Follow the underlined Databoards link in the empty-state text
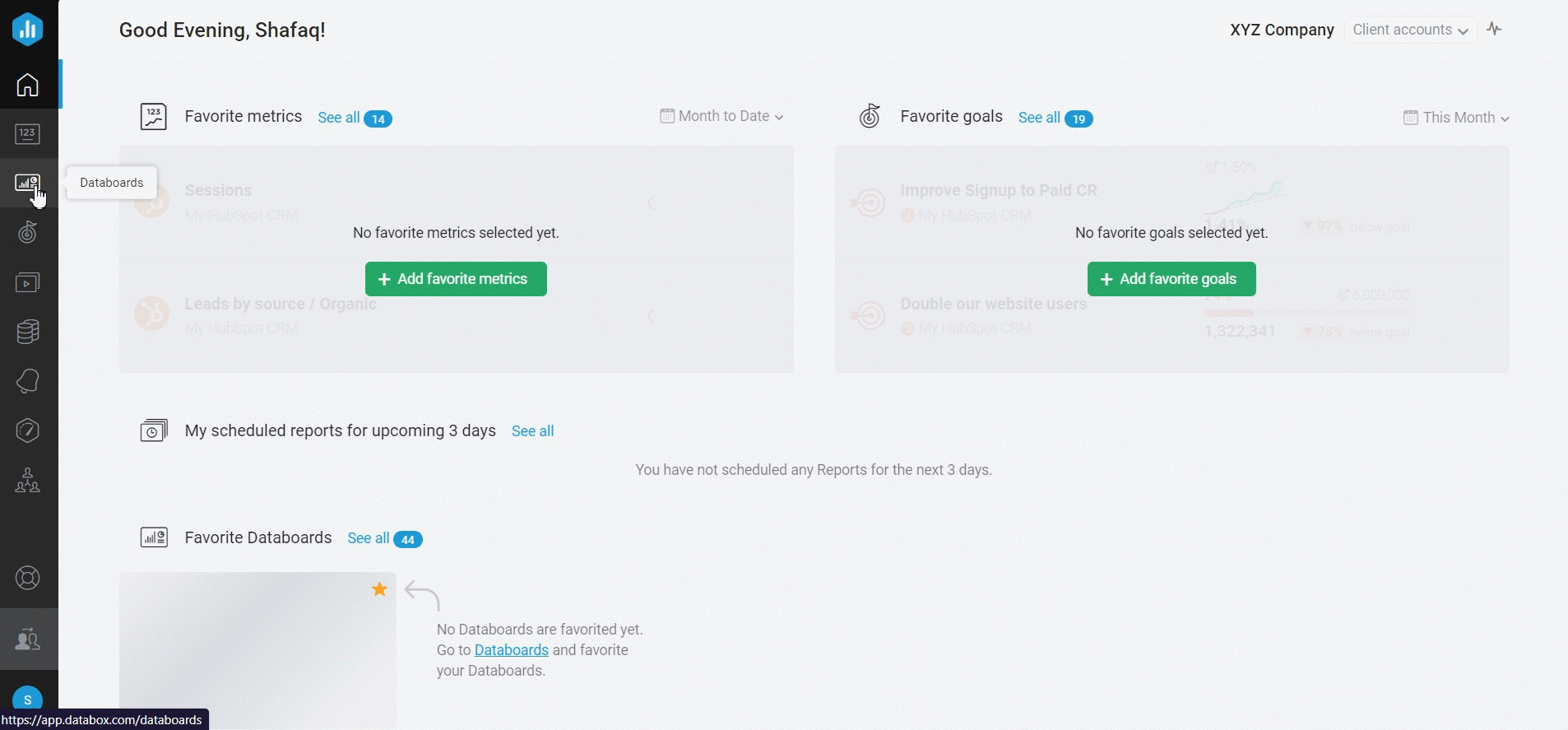Image resolution: width=1568 pixels, height=730 pixels. pos(511,650)
